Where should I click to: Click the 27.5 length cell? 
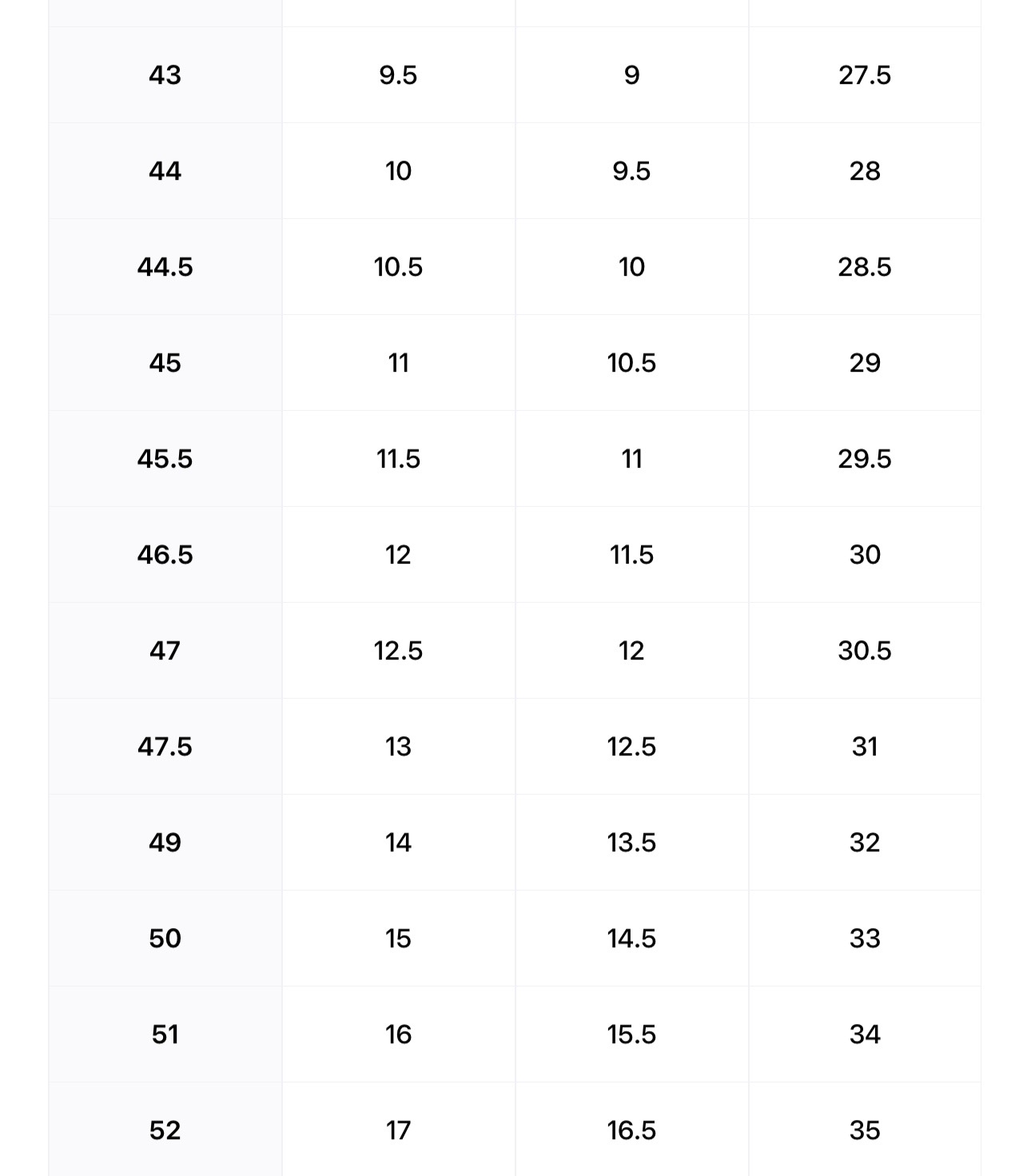[864, 75]
